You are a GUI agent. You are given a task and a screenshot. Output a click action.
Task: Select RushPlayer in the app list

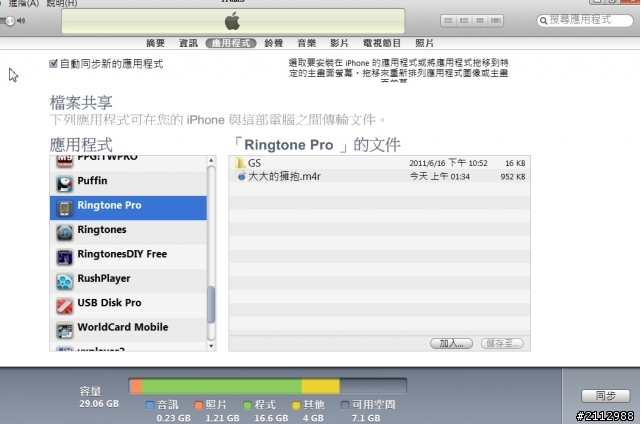pyautogui.click(x=128, y=281)
